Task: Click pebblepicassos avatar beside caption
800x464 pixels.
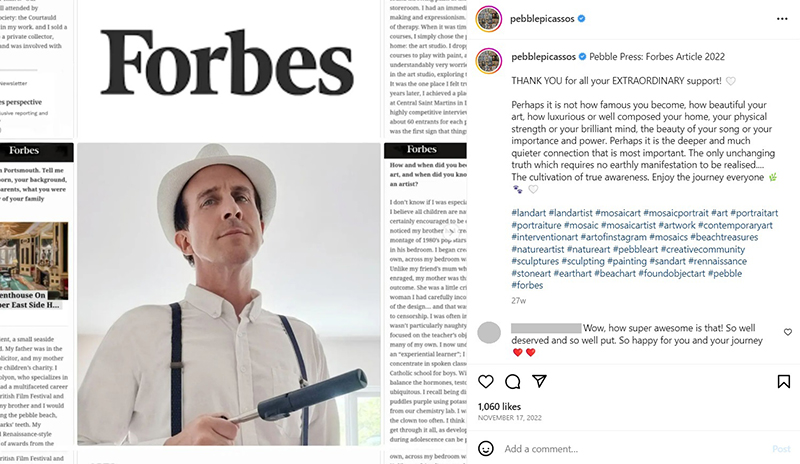Action: click(489, 61)
